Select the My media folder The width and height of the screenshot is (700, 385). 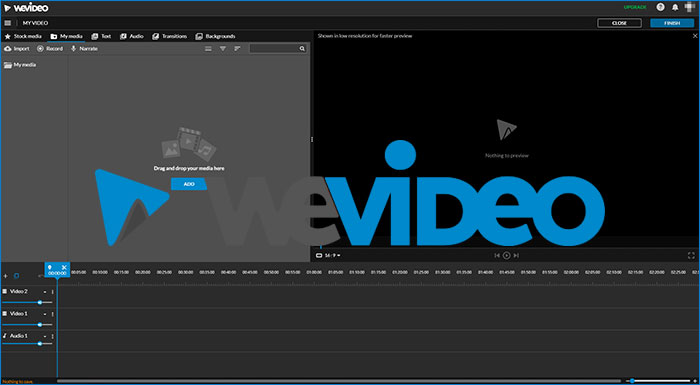click(x=20, y=65)
